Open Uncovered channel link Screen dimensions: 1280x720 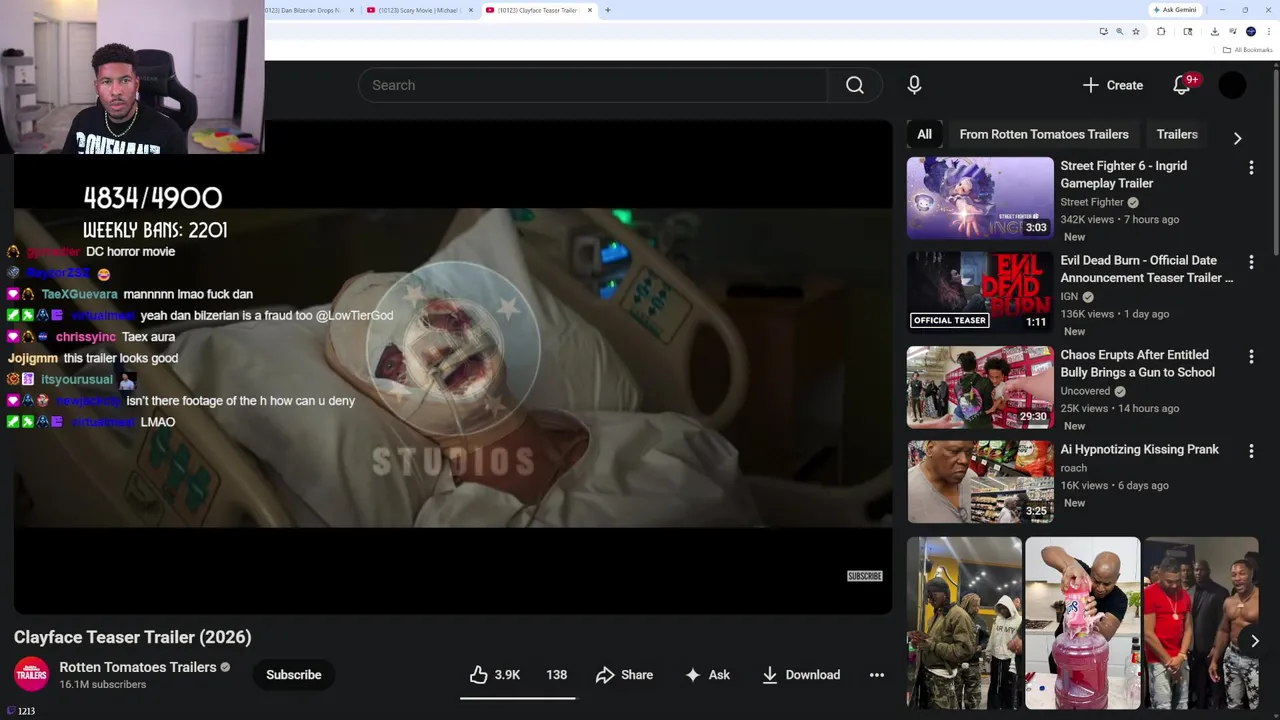point(1085,391)
